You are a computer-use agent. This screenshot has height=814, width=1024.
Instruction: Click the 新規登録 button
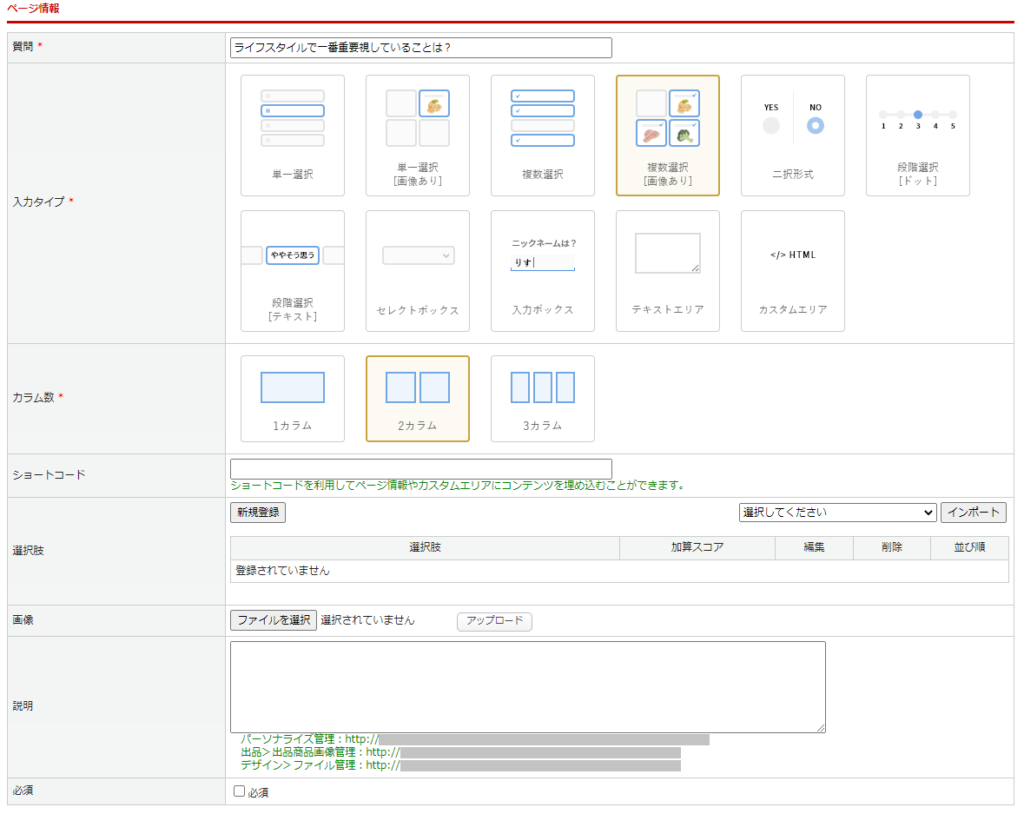pyautogui.click(x=258, y=512)
